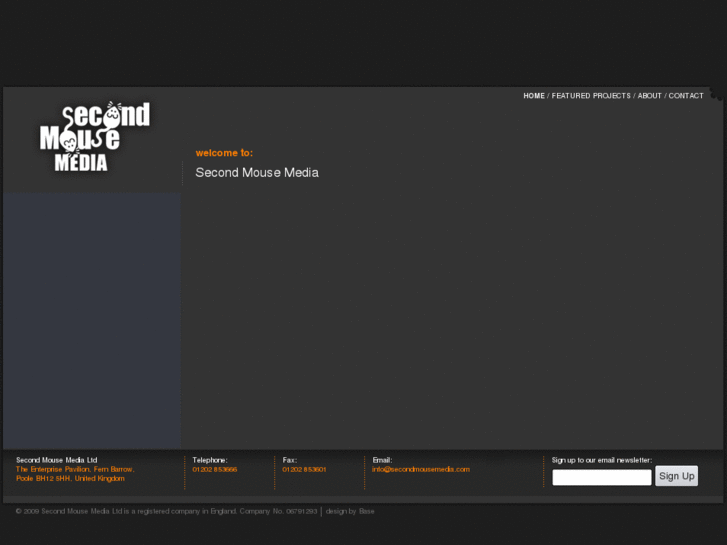Click the 'Telephone:' footer label

click(210, 460)
